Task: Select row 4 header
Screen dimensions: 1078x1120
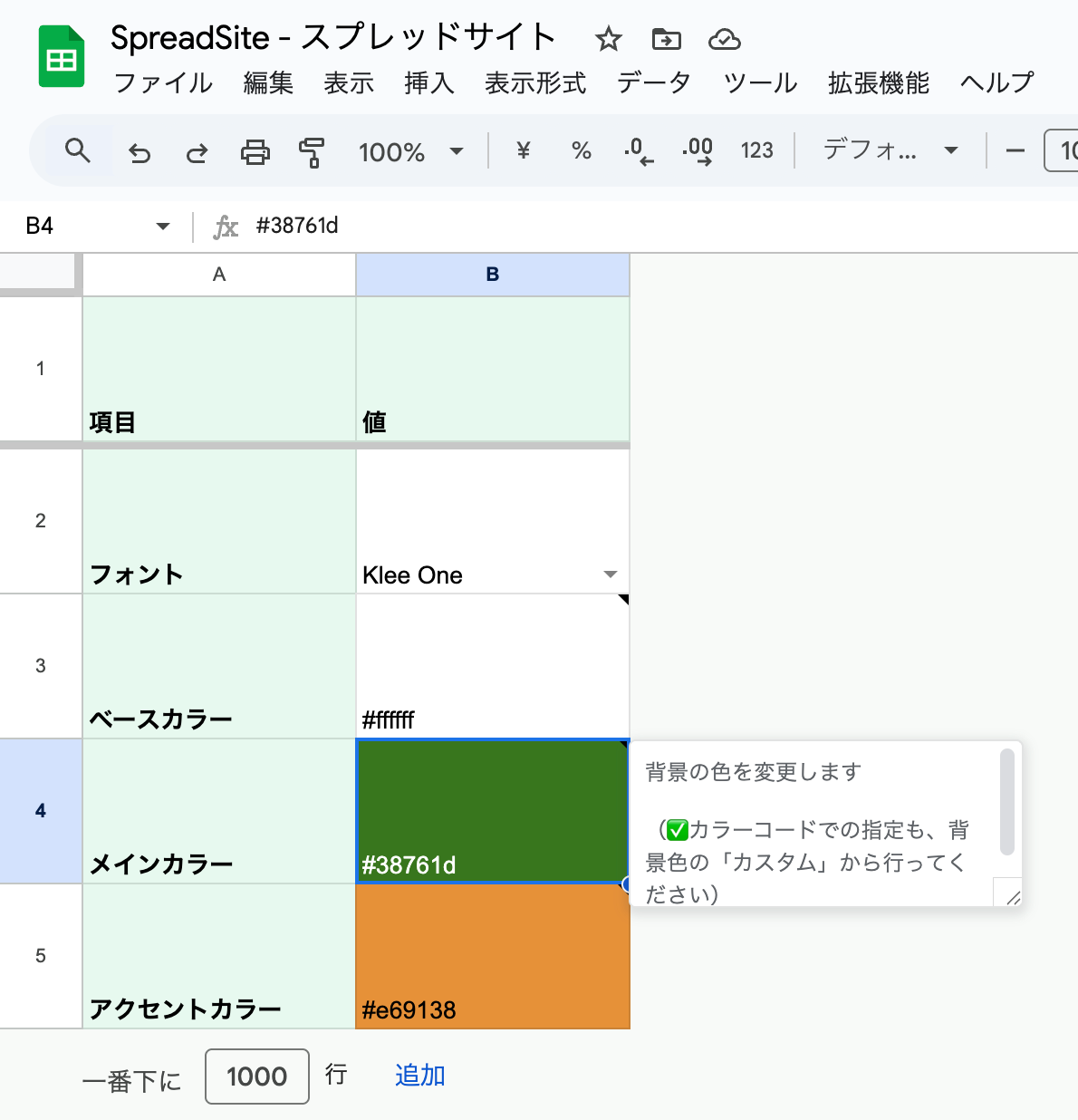Action: coord(41,811)
